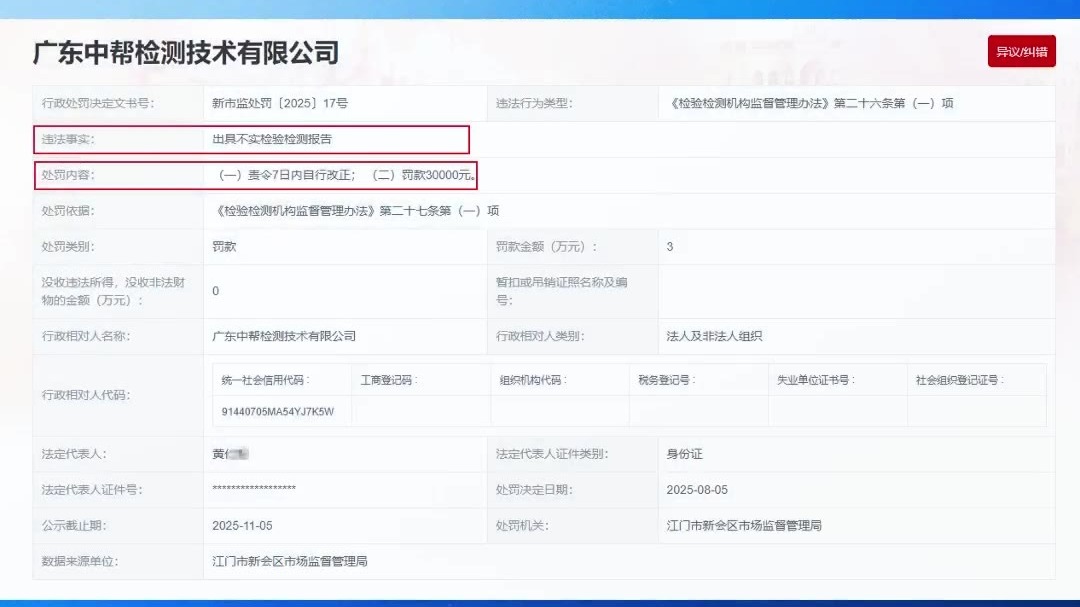Click the 数据来源单位 label
This screenshot has height=607, width=1080.
coord(80,562)
